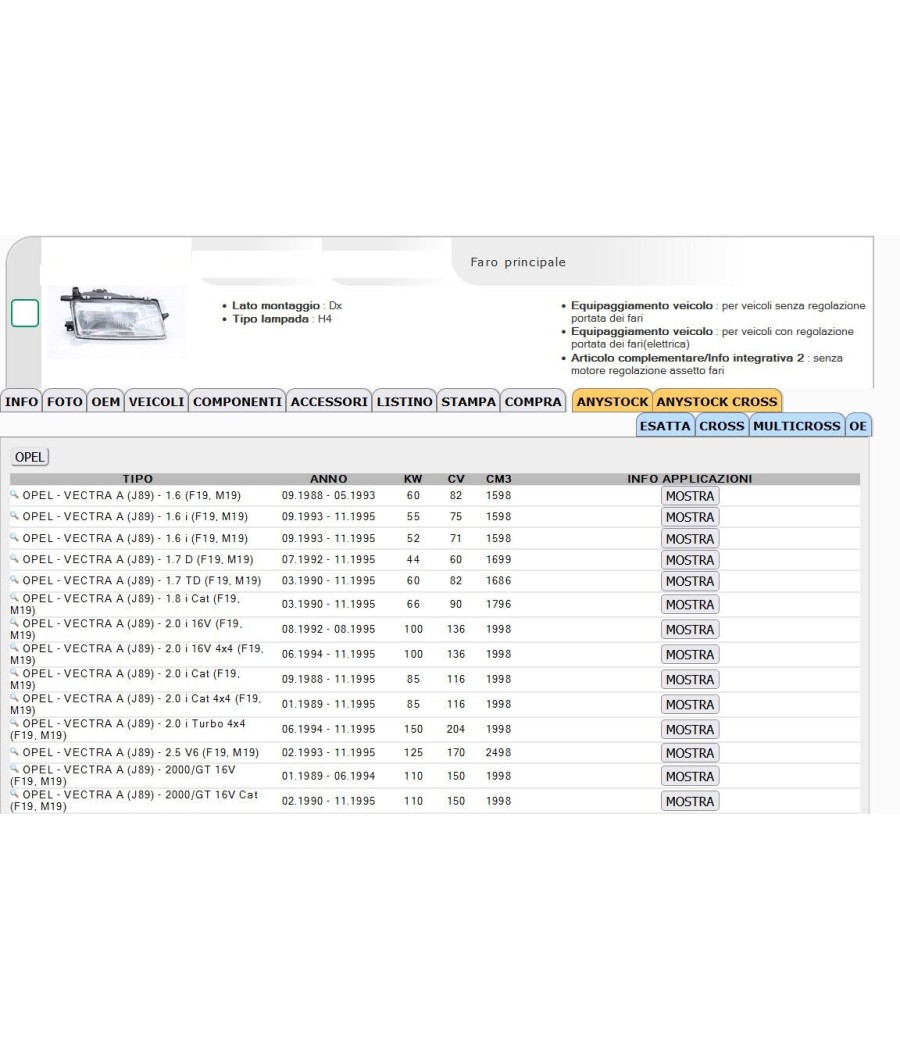Viewport: 900px width, 1050px height.
Task: Tick the green checkbox beside the headlight image
Action: click(x=25, y=313)
